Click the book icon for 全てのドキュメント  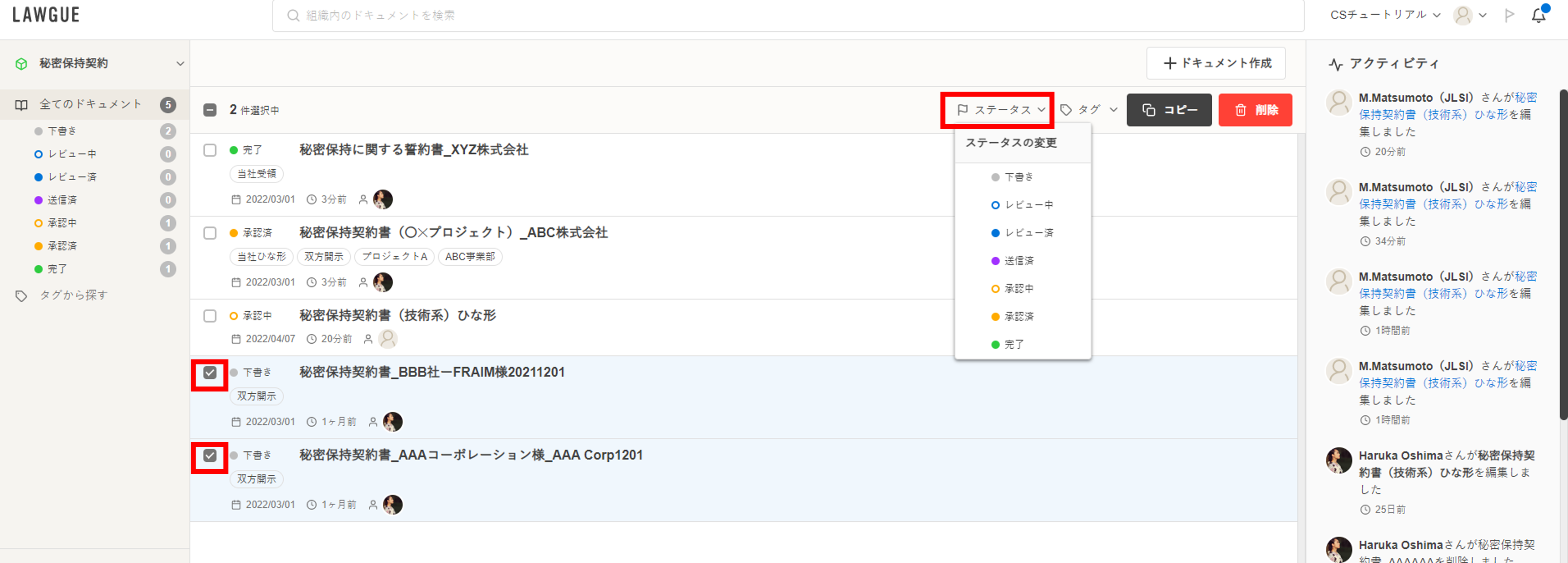[21, 105]
